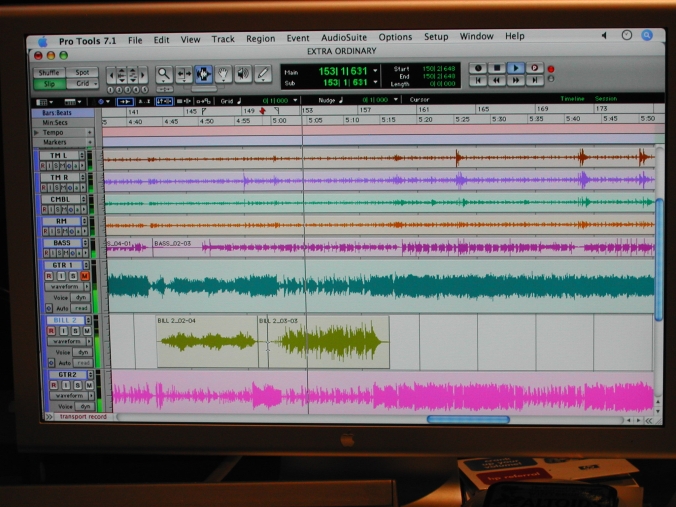Open the File menu
The height and width of the screenshot is (507, 676).
pyautogui.click(x=135, y=40)
